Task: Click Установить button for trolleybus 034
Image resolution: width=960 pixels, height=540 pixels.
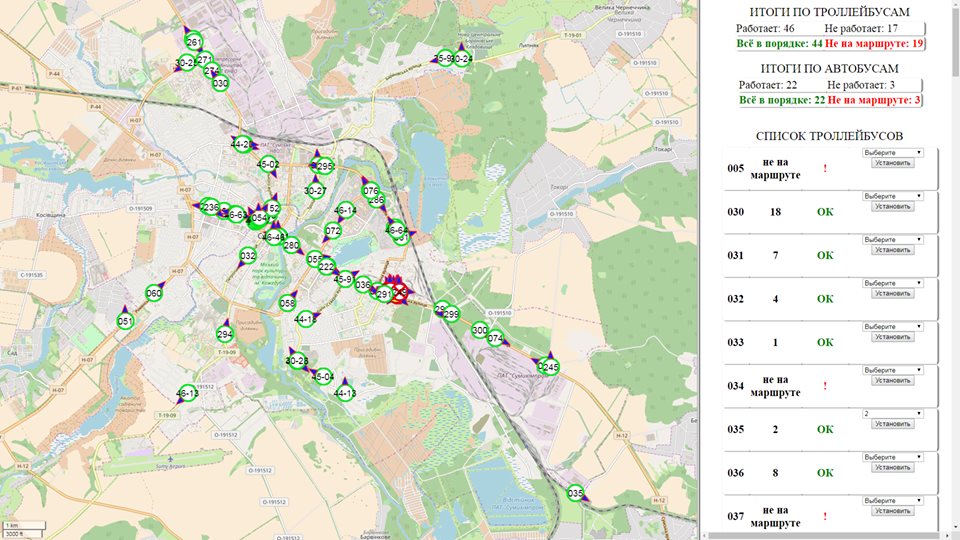Action: pyautogui.click(x=893, y=380)
